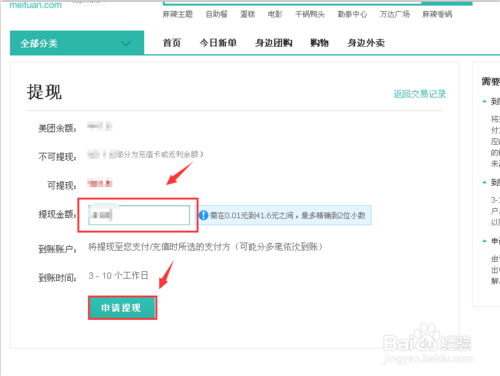Click the 申请提现 button
Image resolution: width=500 pixels, height=376 pixels.
123,308
